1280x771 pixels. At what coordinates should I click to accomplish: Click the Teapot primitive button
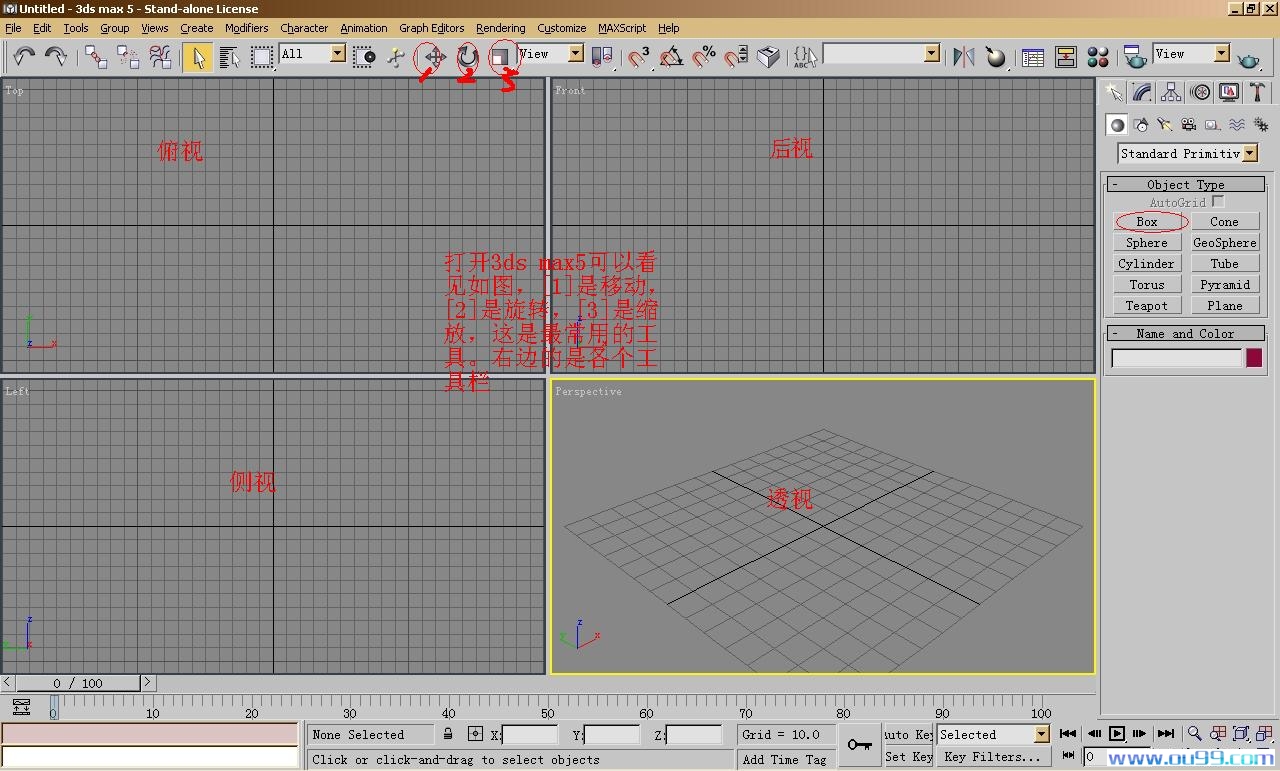(1147, 306)
